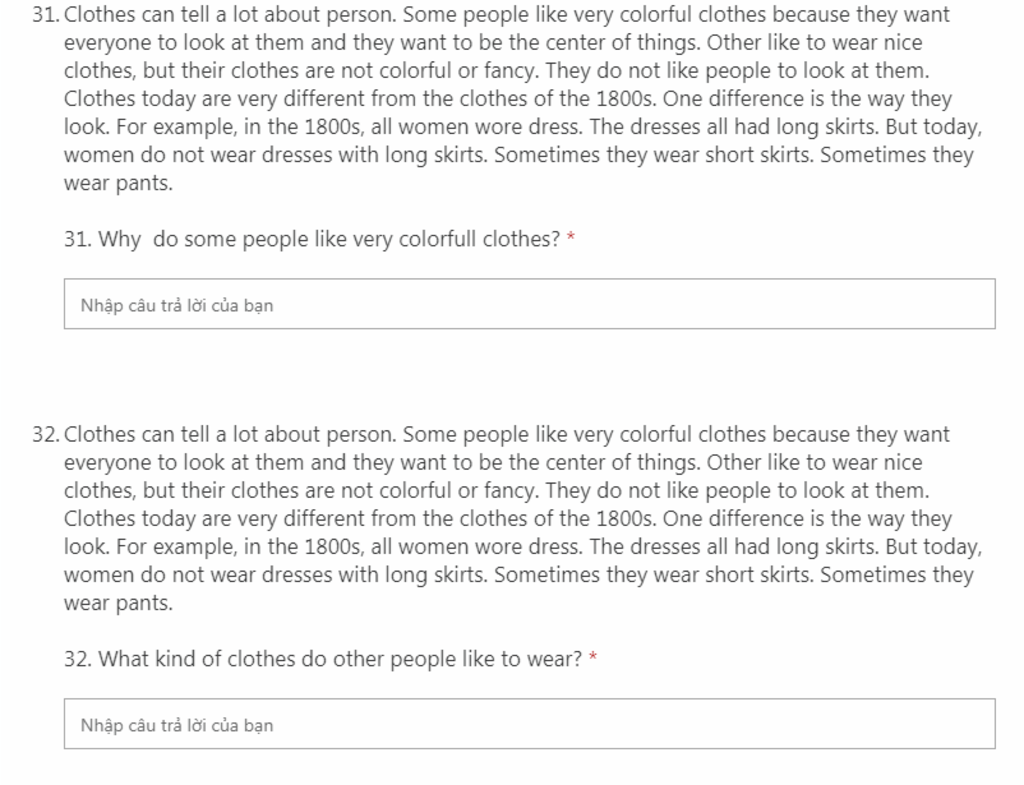Click 'wear pants.' ending the second passage
Image resolution: width=1024 pixels, height=785 pixels.
(x=118, y=603)
